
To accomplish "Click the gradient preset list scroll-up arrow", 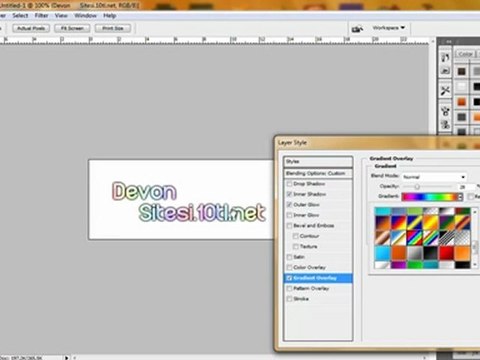I will click(475, 212).
